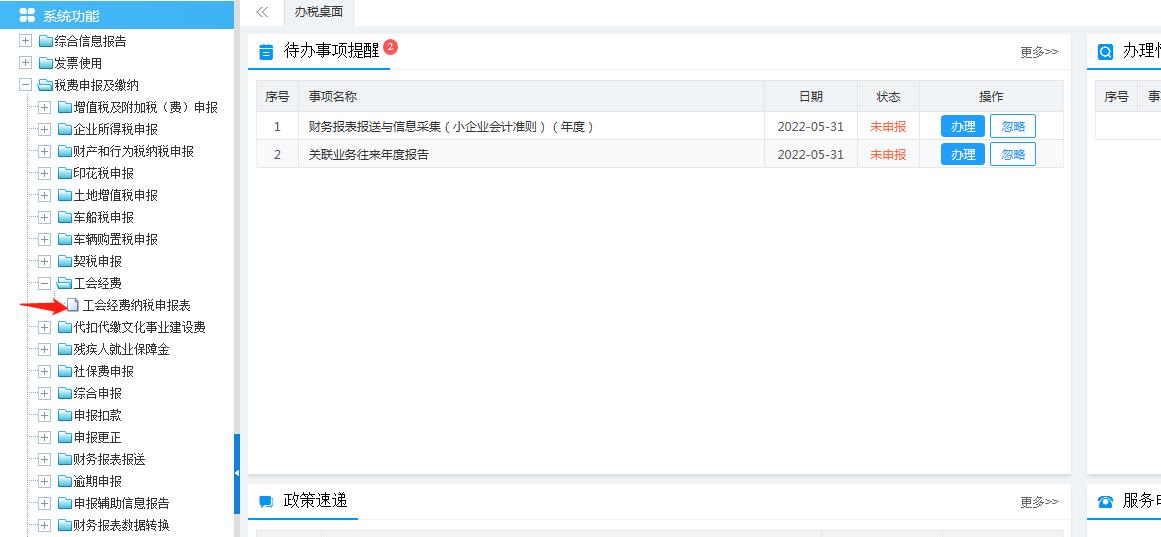
Task: Expand the 综合信息报告 tree node
Action: tap(26, 41)
